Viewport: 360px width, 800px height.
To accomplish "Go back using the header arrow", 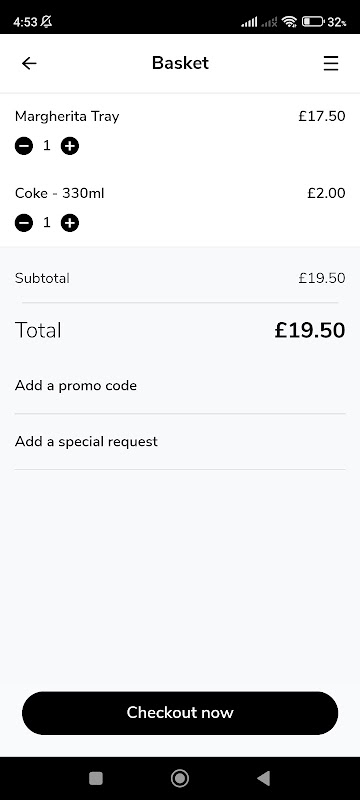I will (29, 63).
